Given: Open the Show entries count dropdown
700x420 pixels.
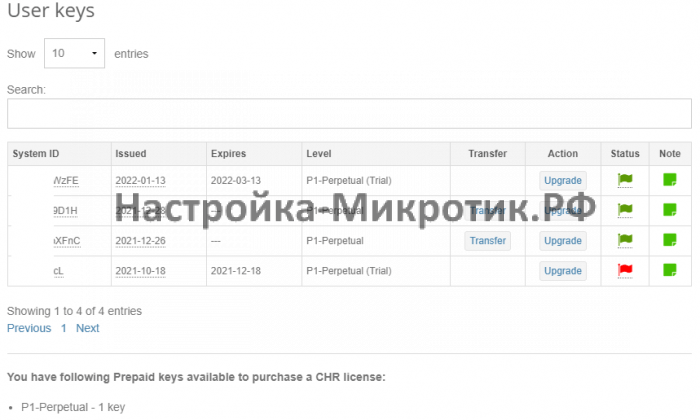Looking at the screenshot, I should (x=74, y=53).
